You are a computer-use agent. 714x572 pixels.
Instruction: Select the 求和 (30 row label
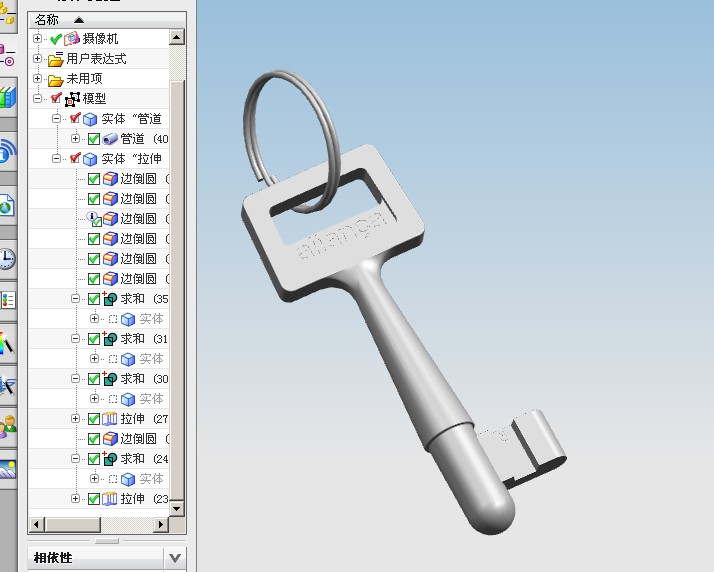tap(144, 379)
